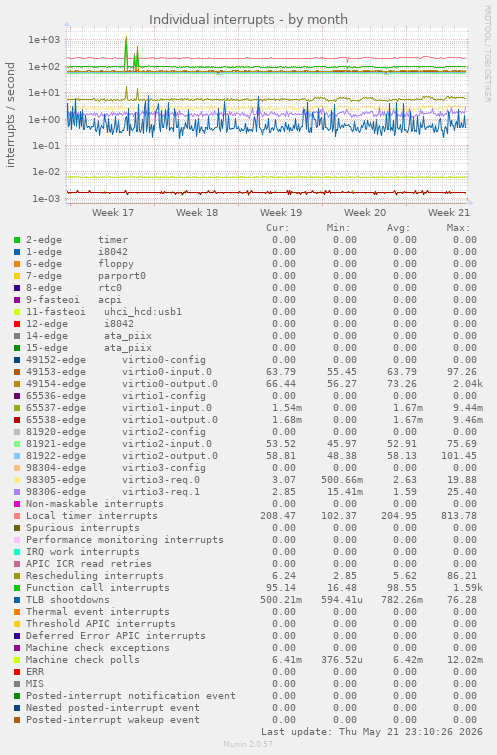The width and height of the screenshot is (497, 755).
Task: Click the blue TLB shootdowns legend swatch
Action: coord(17,600)
